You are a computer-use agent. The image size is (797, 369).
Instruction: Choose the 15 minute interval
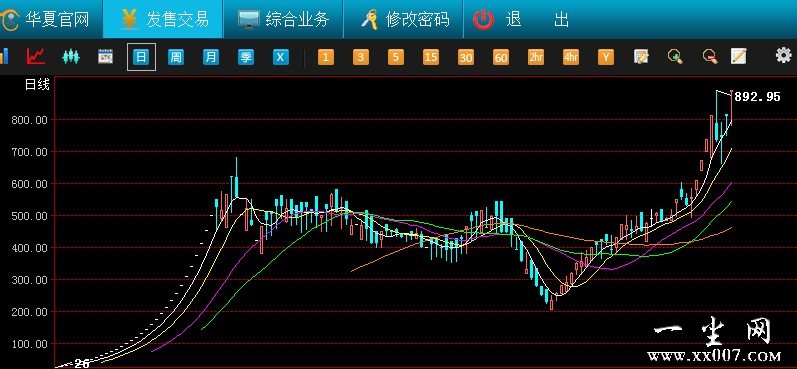431,57
